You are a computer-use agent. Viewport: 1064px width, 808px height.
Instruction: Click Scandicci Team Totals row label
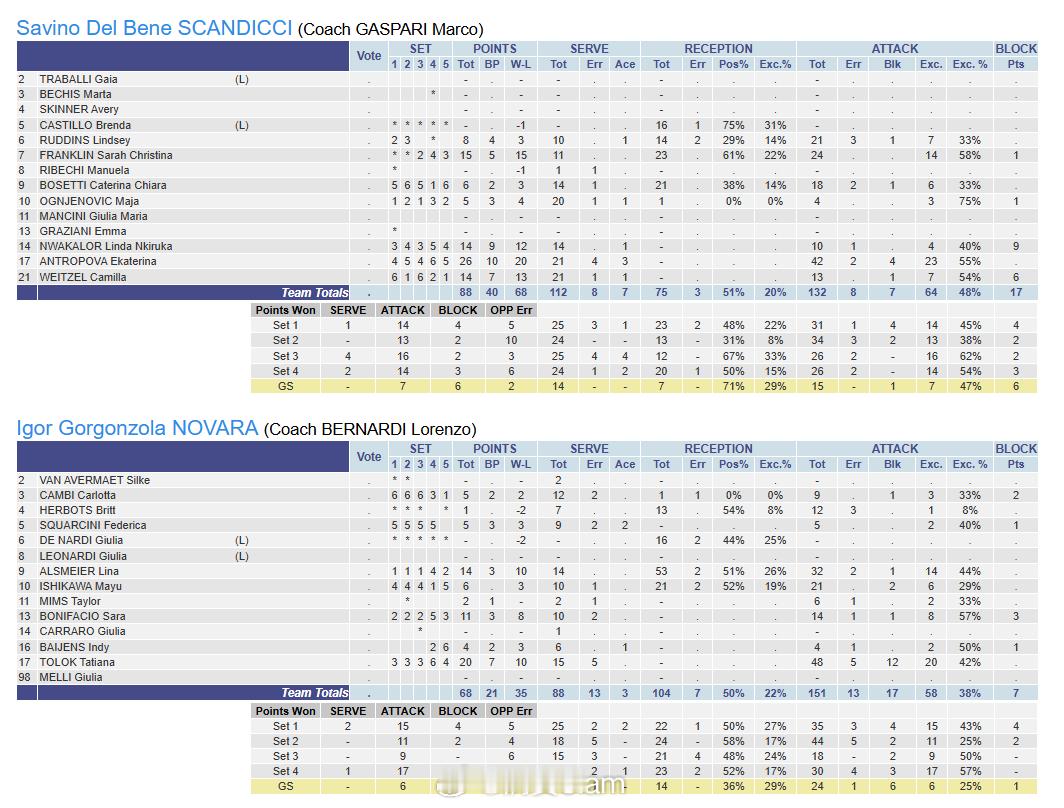point(315,292)
